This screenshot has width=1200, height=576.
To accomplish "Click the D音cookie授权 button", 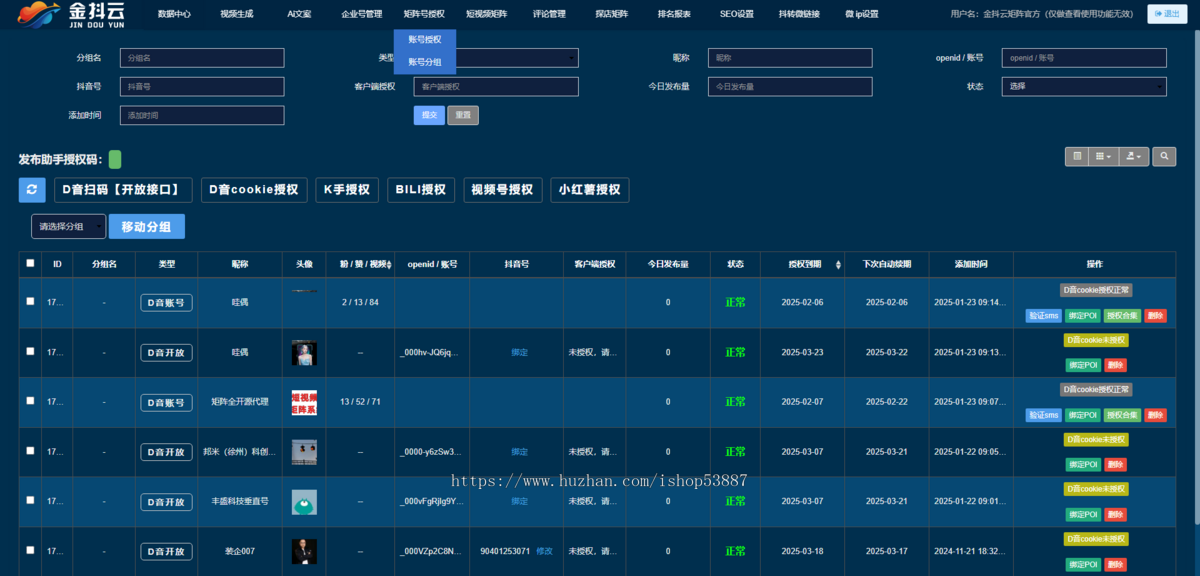I will click(254, 190).
